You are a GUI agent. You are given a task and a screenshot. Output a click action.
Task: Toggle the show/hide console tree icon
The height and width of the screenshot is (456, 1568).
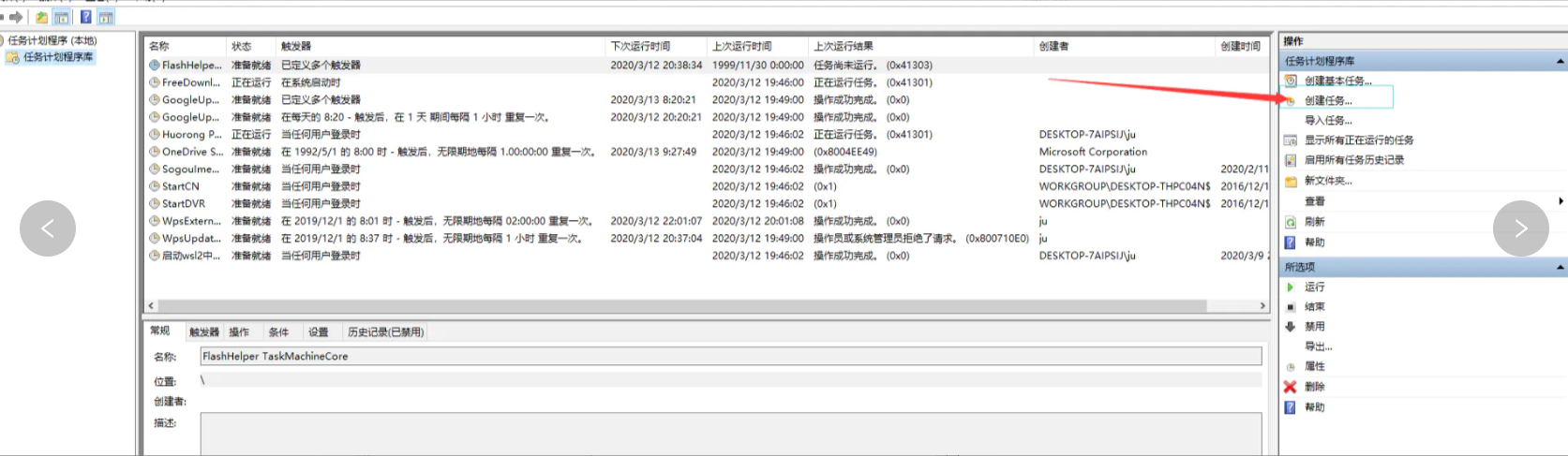click(x=62, y=17)
